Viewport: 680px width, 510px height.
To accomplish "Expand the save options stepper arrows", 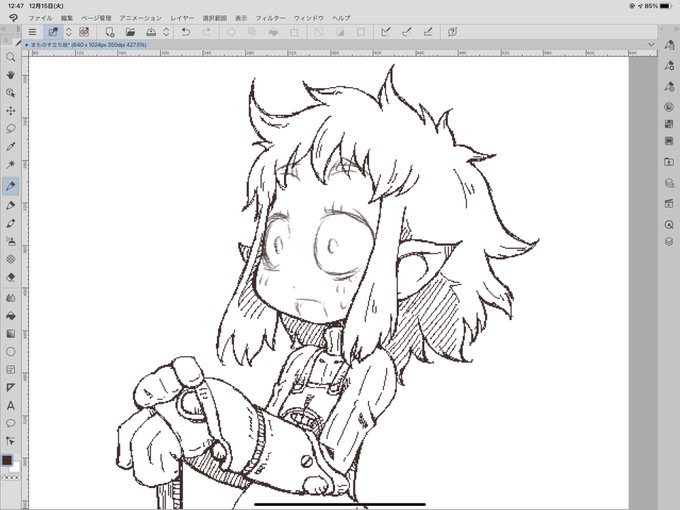I will coord(166,32).
